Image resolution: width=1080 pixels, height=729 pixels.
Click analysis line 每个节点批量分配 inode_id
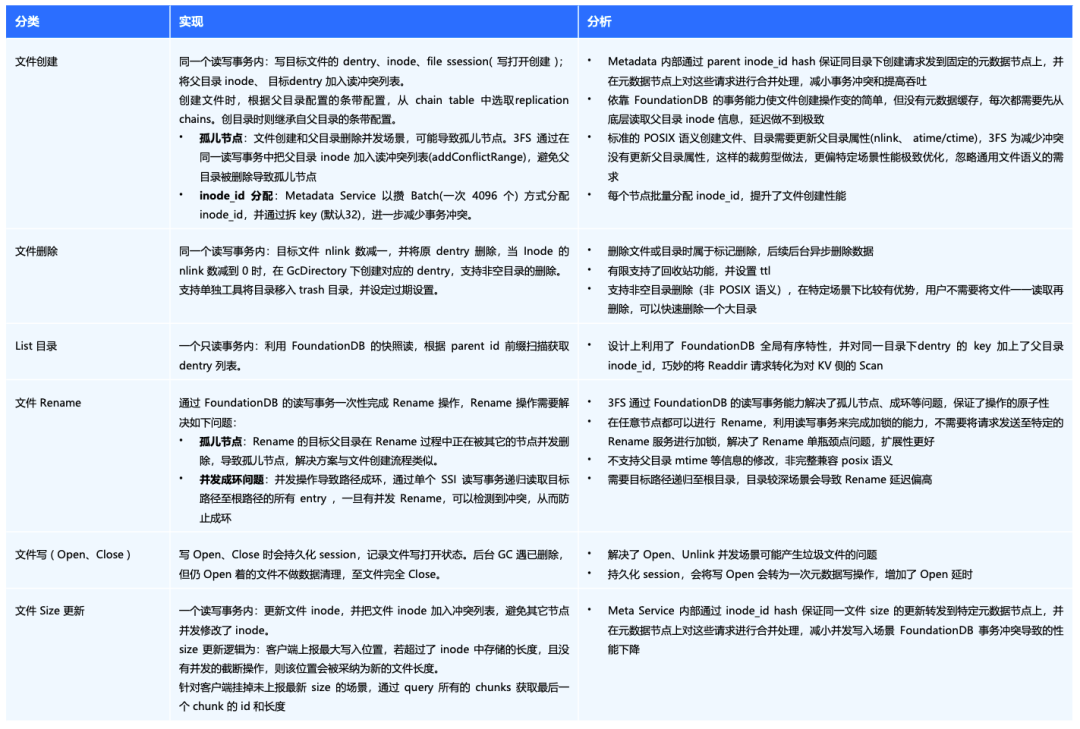click(727, 196)
